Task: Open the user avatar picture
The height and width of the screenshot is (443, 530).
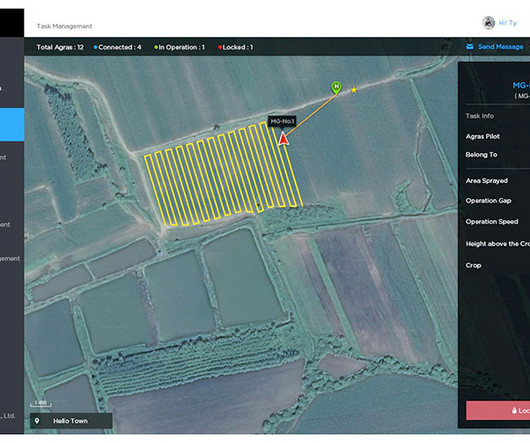Action: [x=488, y=23]
